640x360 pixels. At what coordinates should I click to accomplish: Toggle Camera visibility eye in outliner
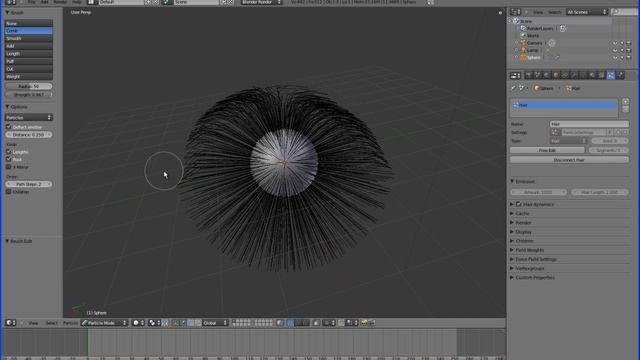coord(615,43)
